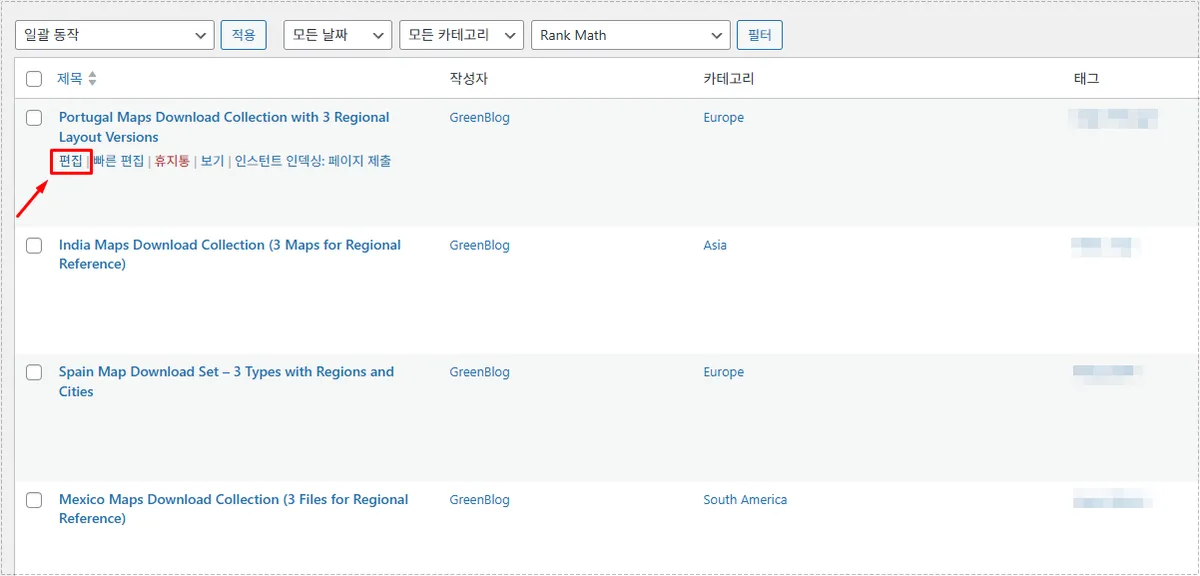Toggle the select-all checkbox in header
The width and height of the screenshot is (1200, 576).
(34, 79)
